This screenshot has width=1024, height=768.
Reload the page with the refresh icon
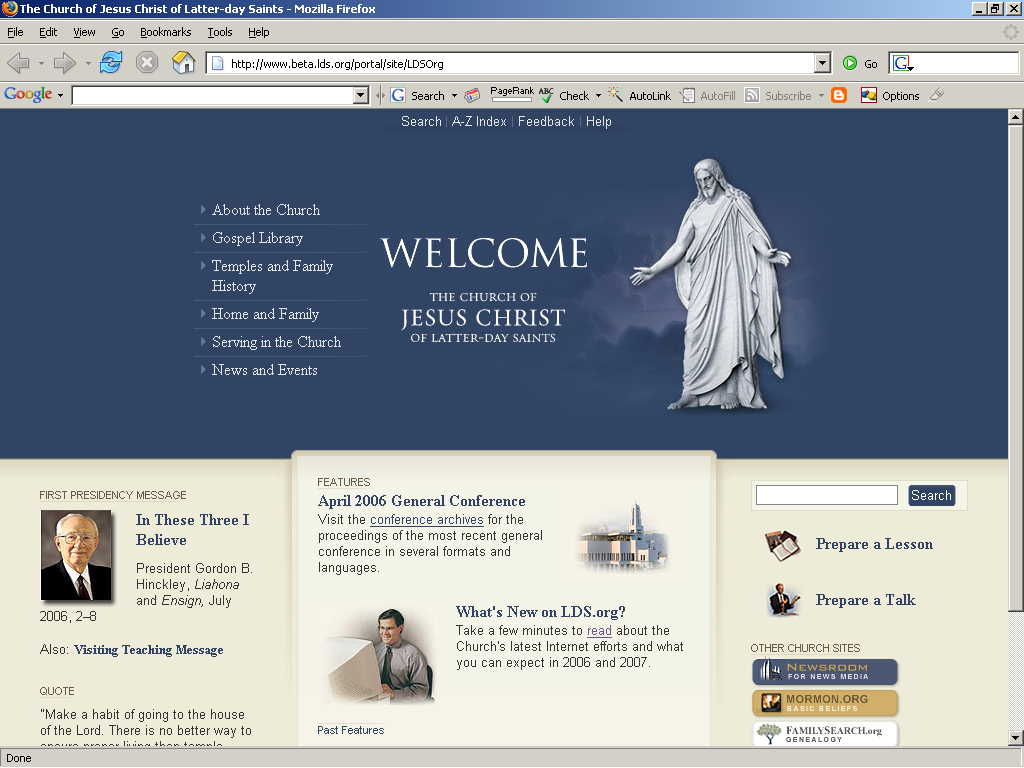coord(111,63)
